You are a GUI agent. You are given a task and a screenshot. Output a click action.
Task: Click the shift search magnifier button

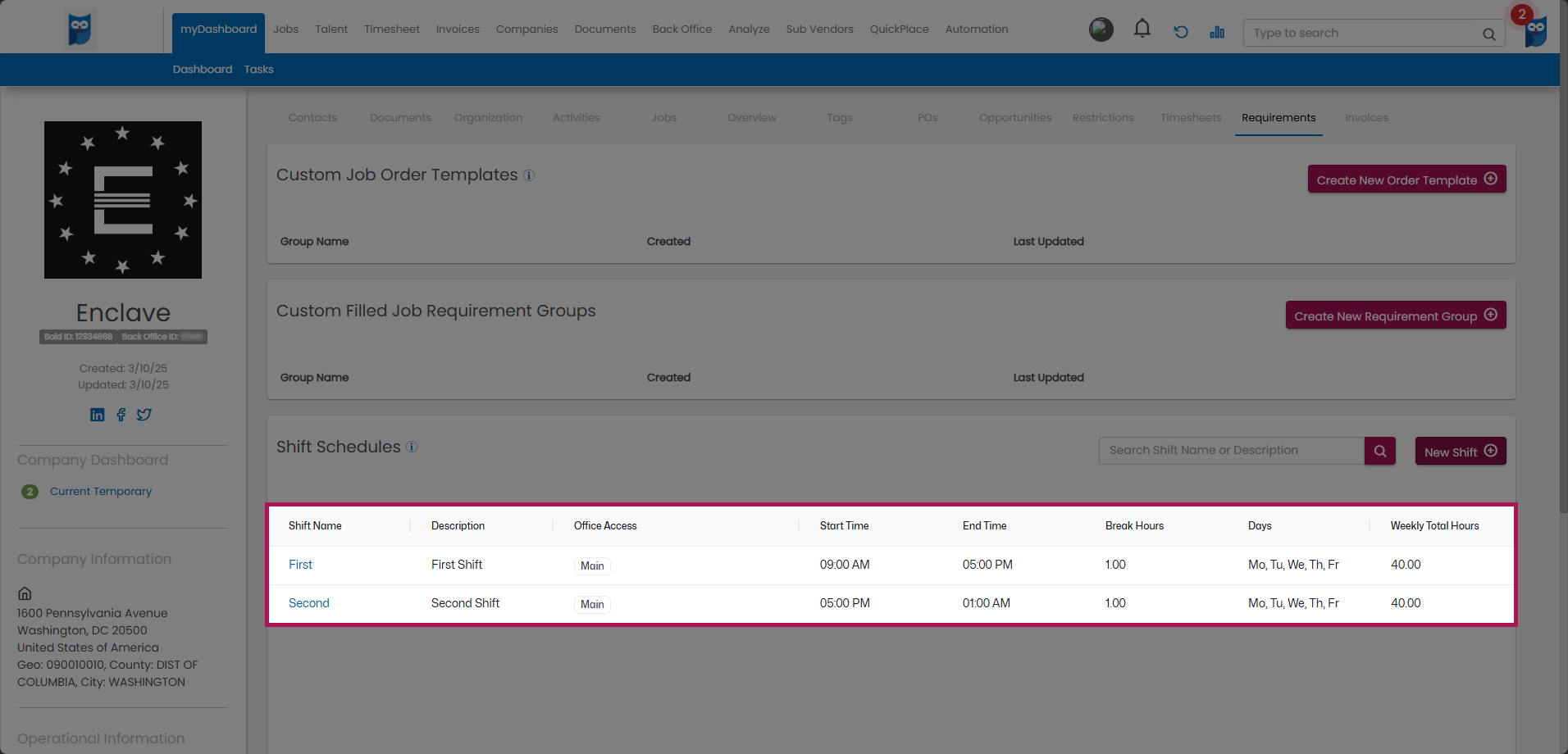(1379, 451)
